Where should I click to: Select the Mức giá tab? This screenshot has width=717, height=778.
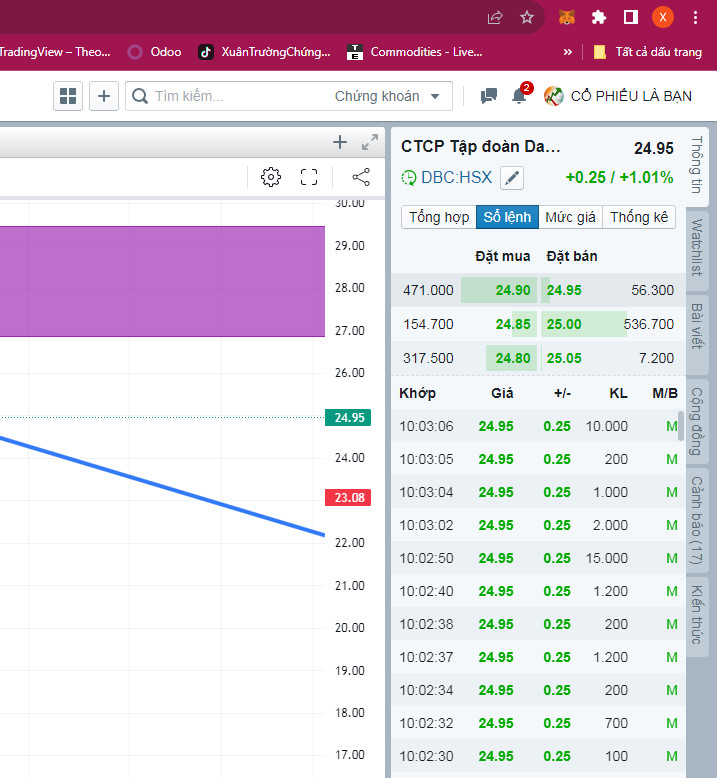coord(572,217)
